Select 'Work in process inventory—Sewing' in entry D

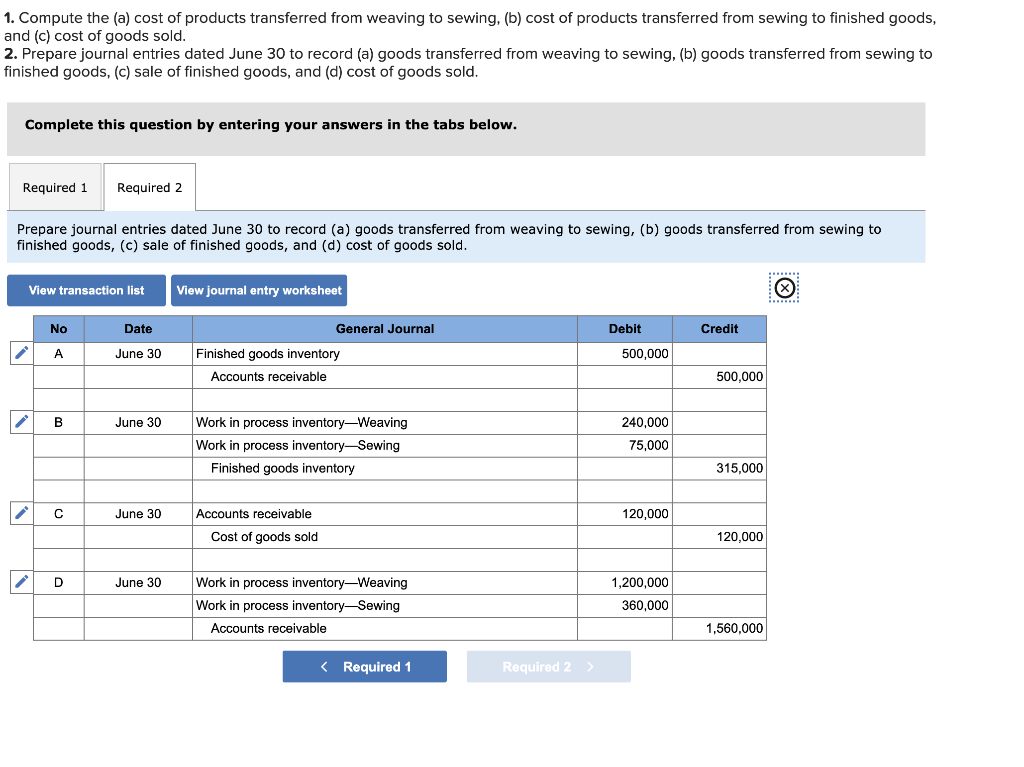[385, 606]
